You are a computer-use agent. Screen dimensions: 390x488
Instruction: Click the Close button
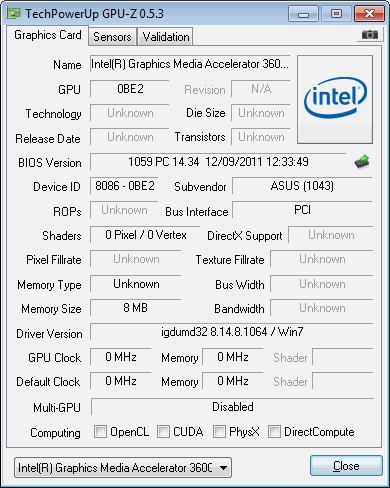[346, 466]
